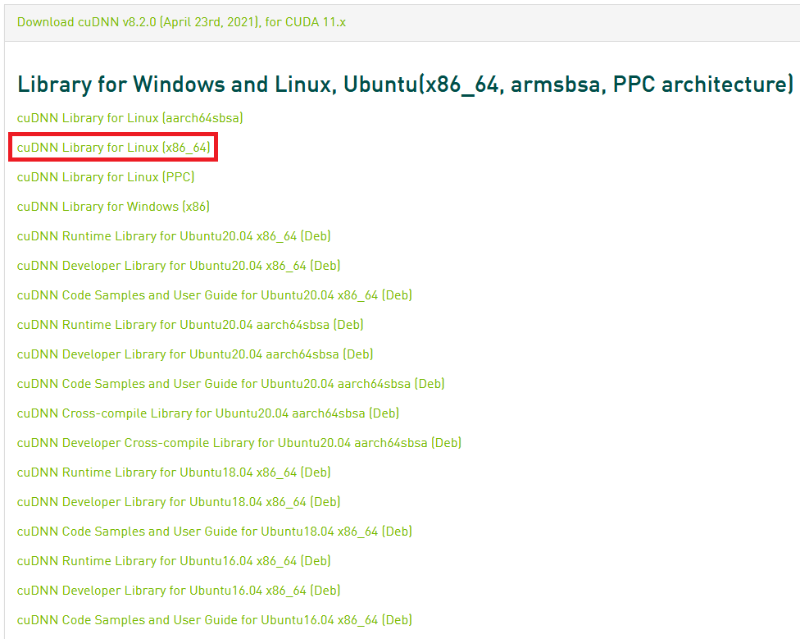Select Developer Library for Ubuntu20.04 aarch64sbsa

(195, 354)
